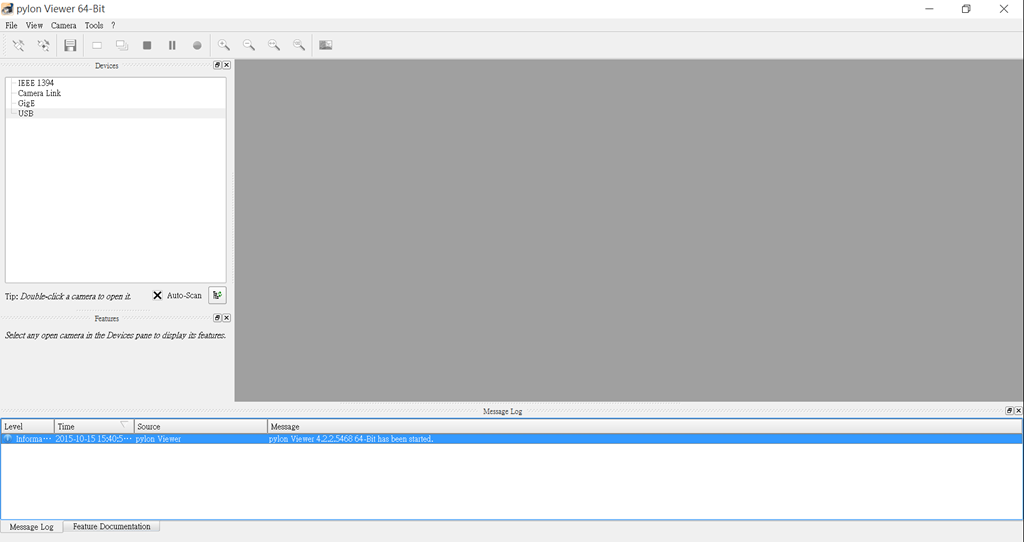Sort log by Source column header
Image resolution: width=1024 pixels, height=542 pixels.
(200, 426)
